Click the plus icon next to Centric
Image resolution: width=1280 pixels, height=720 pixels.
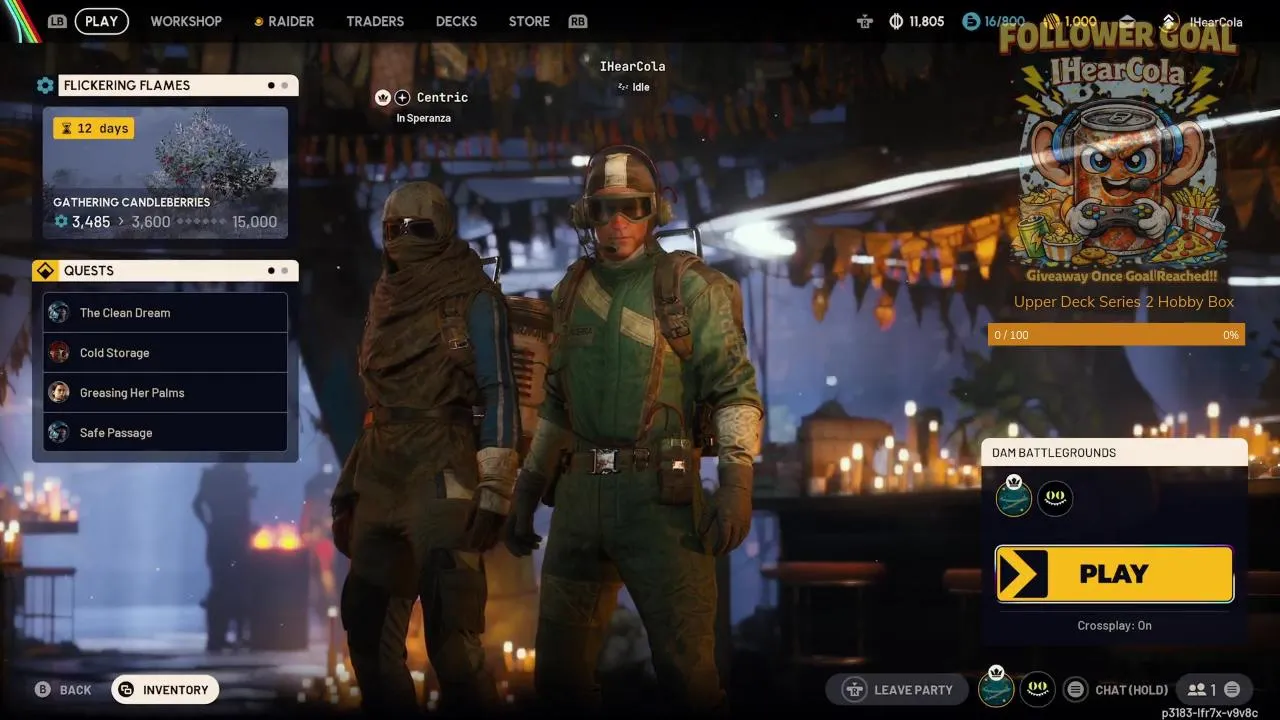(402, 97)
